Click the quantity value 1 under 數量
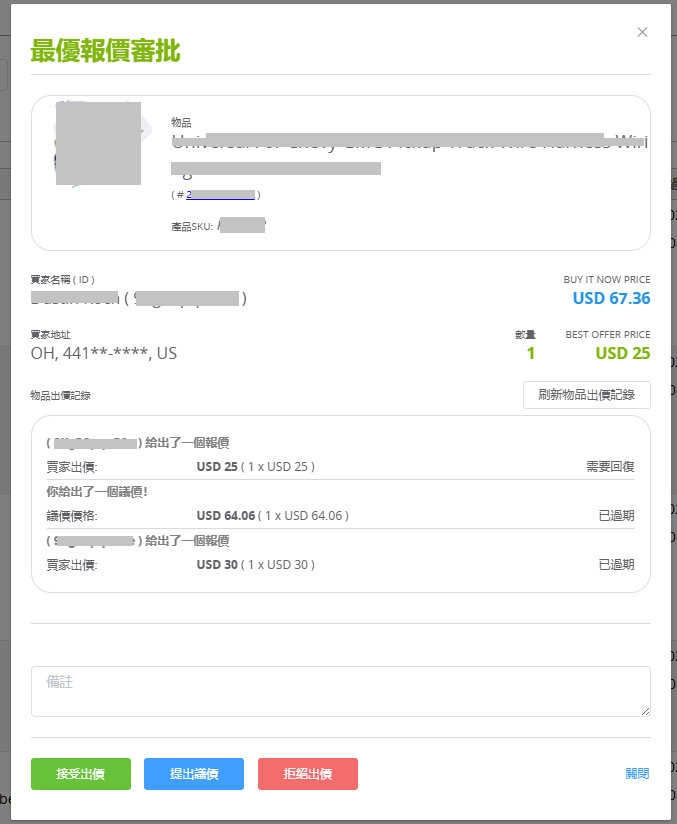Image resolution: width=677 pixels, height=824 pixels. pyautogui.click(x=530, y=353)
